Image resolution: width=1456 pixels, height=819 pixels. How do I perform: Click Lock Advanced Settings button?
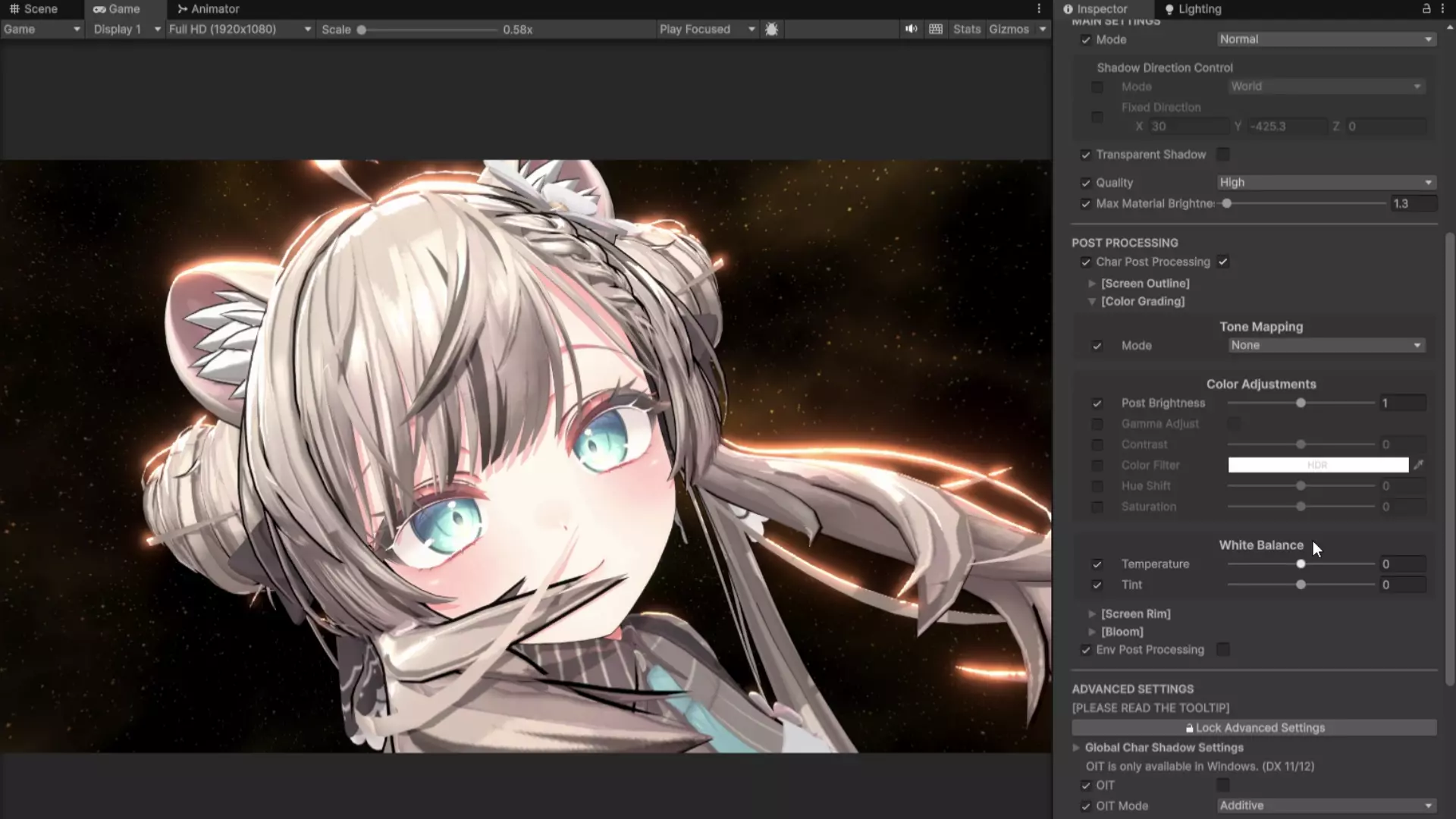(x=1254, y=728)
